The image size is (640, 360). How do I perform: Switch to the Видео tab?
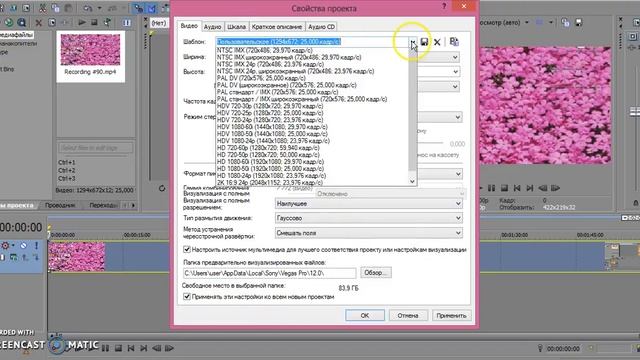[x=189, y=26]
